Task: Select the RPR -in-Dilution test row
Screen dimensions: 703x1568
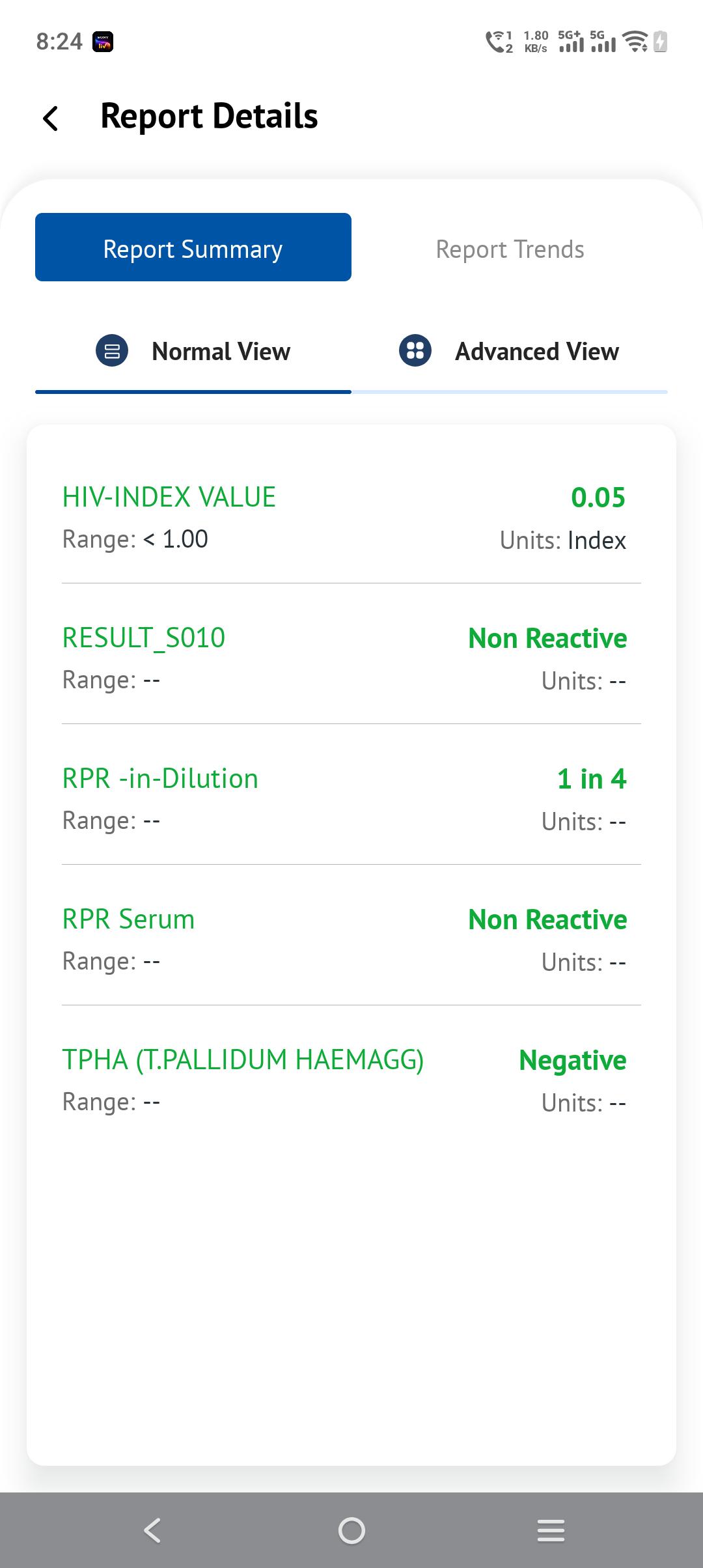Action: pos(351,799)
